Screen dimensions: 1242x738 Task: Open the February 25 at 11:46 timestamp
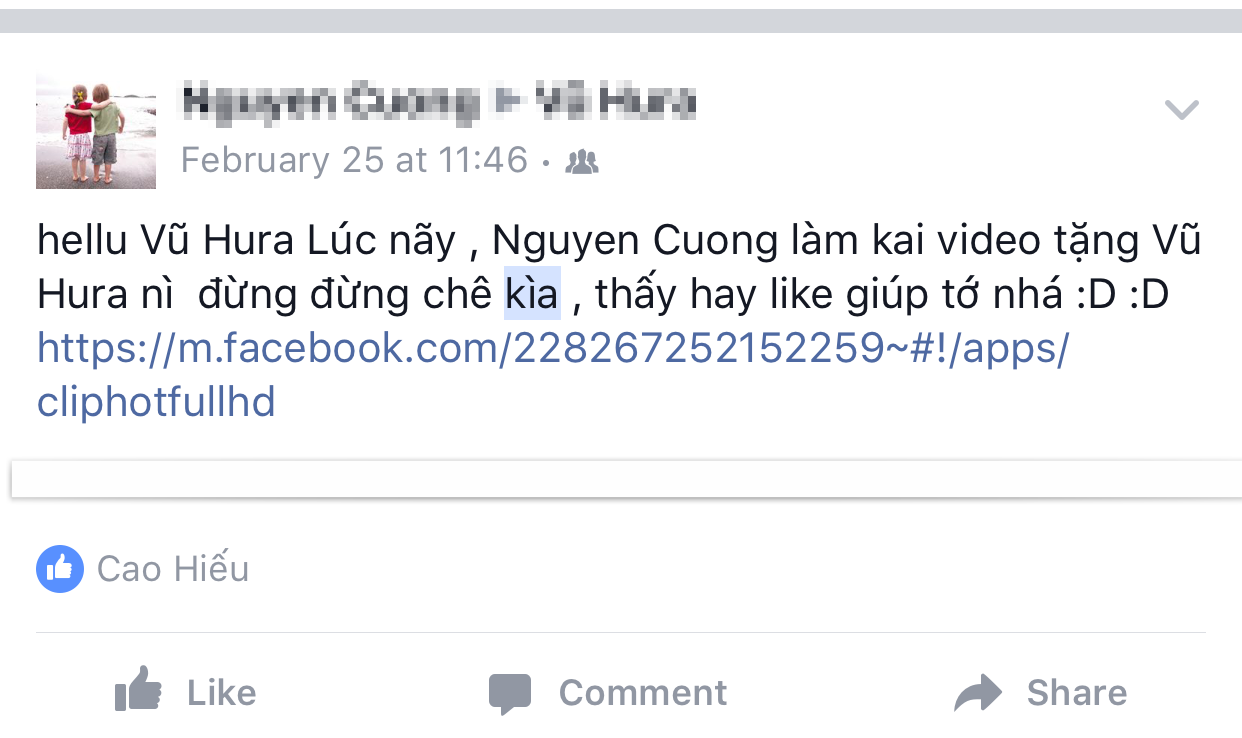354,160
